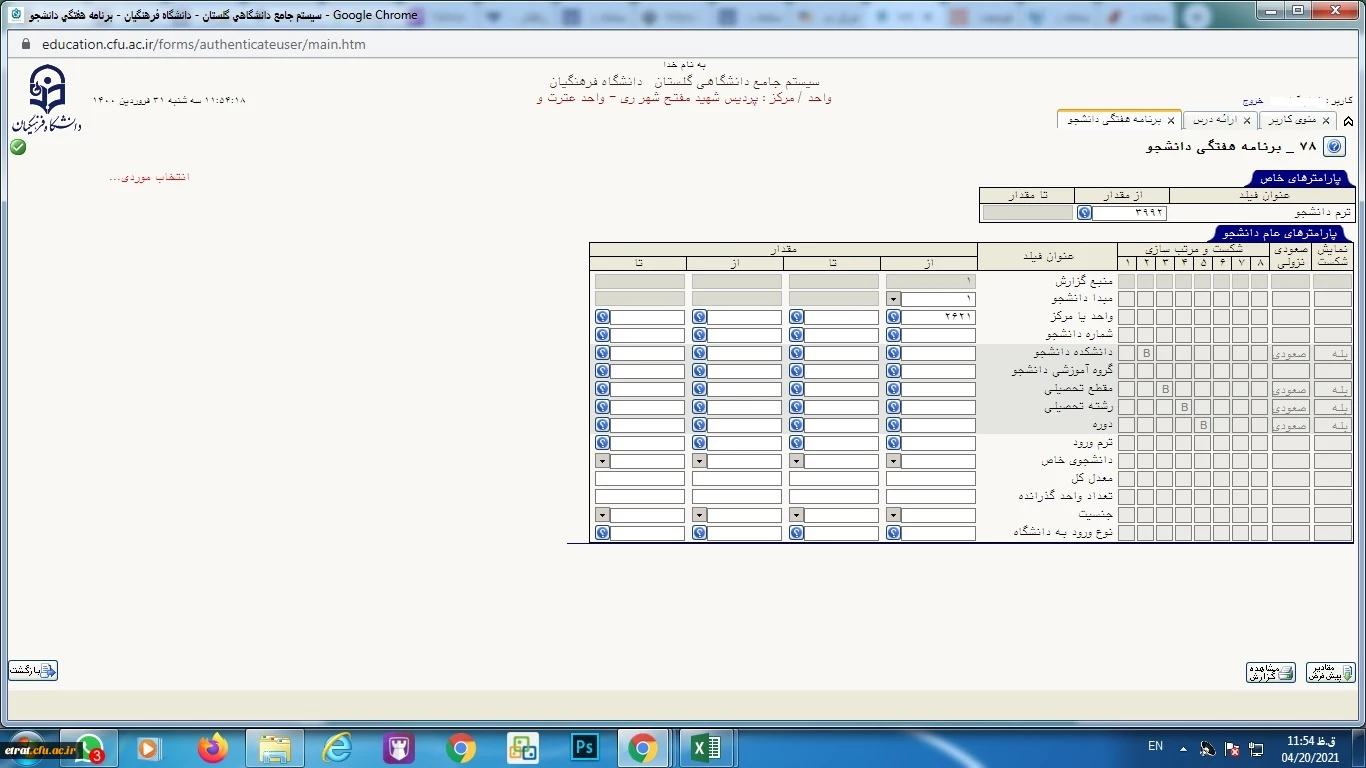This screenshot has height=768, width=1366.
Task: Toggle sort level 3 box for مقطع تحصیلی
Action: 1165,389
